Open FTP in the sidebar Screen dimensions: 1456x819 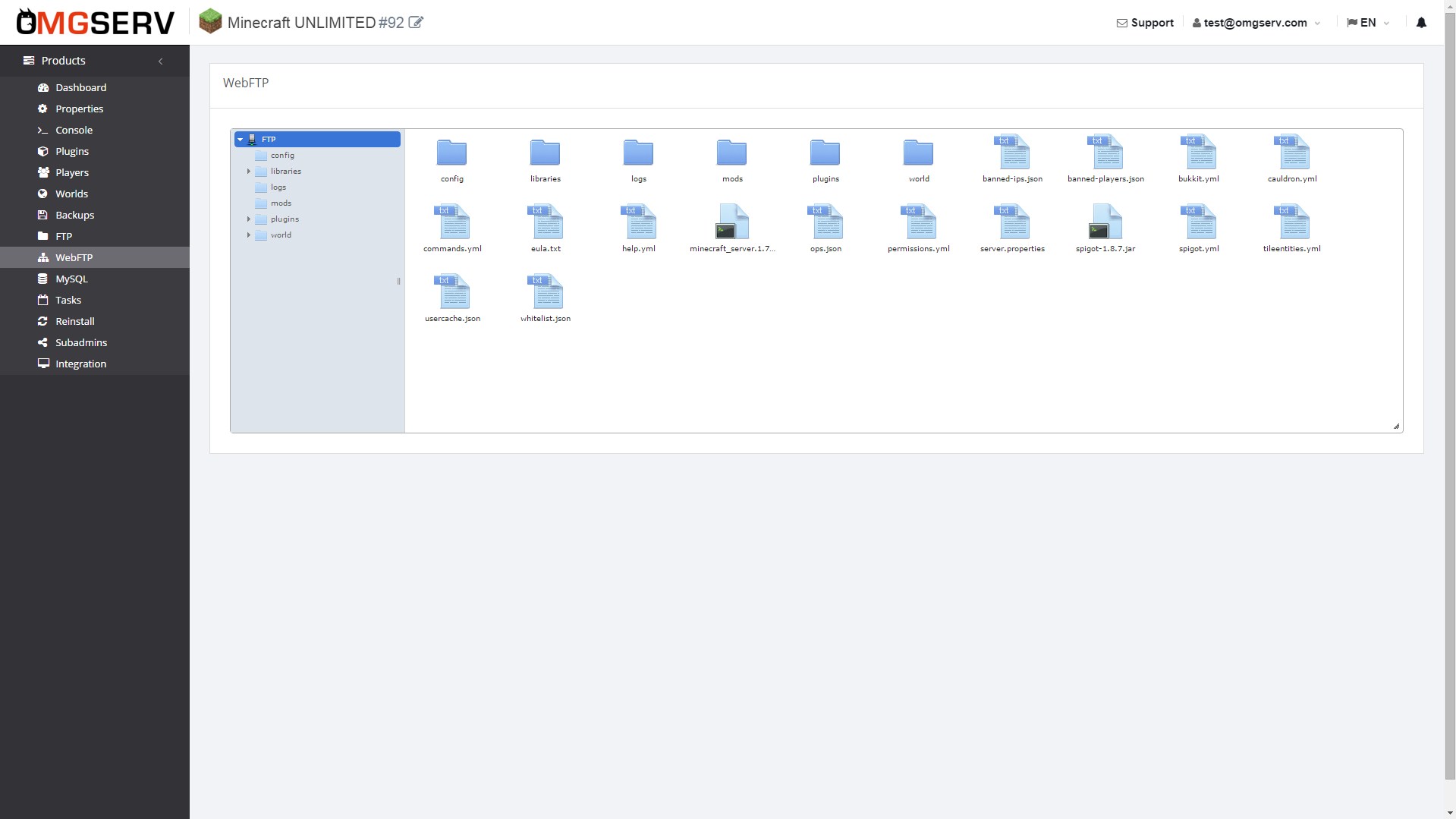(x=95, y=236)
